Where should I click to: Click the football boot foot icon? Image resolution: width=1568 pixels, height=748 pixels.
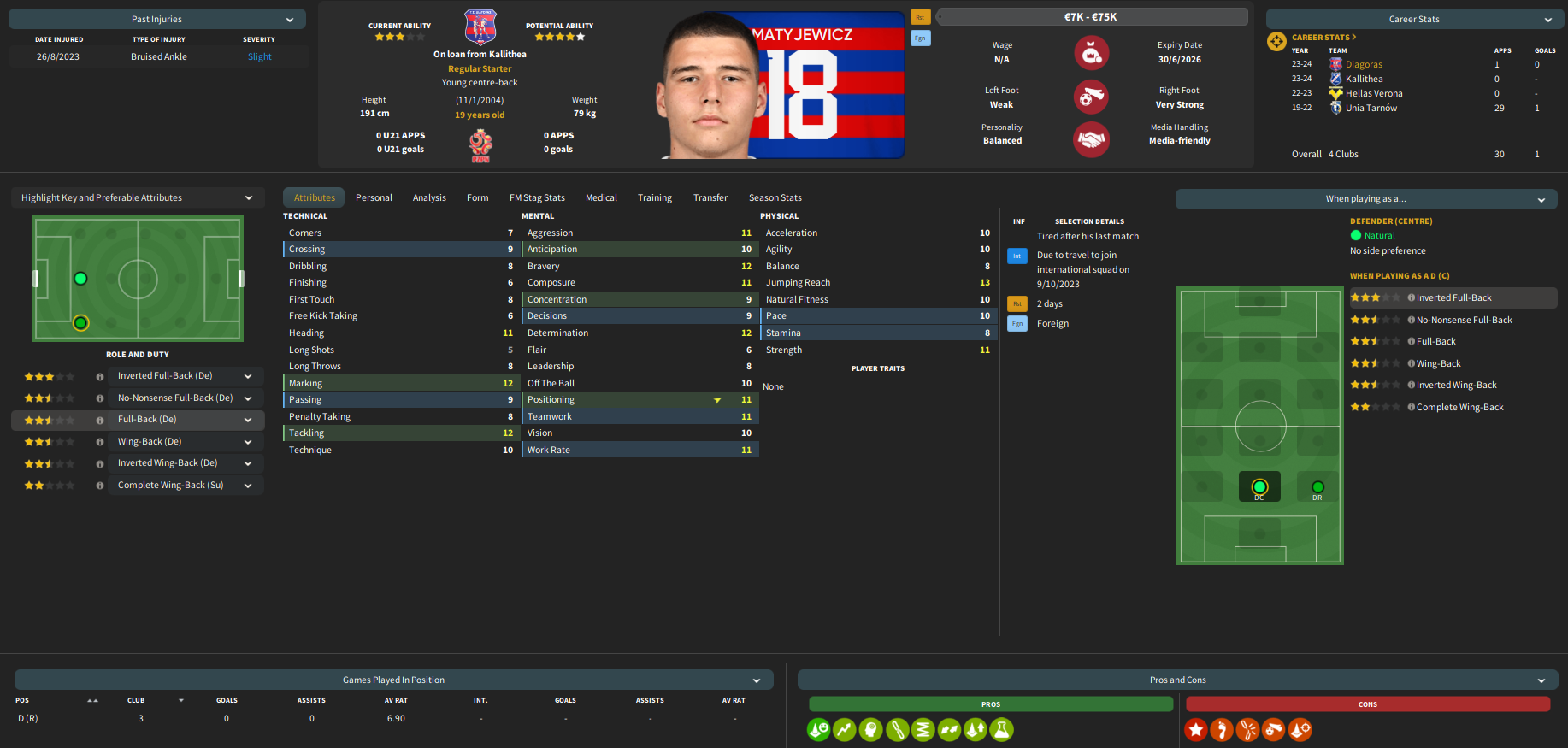1091,97
